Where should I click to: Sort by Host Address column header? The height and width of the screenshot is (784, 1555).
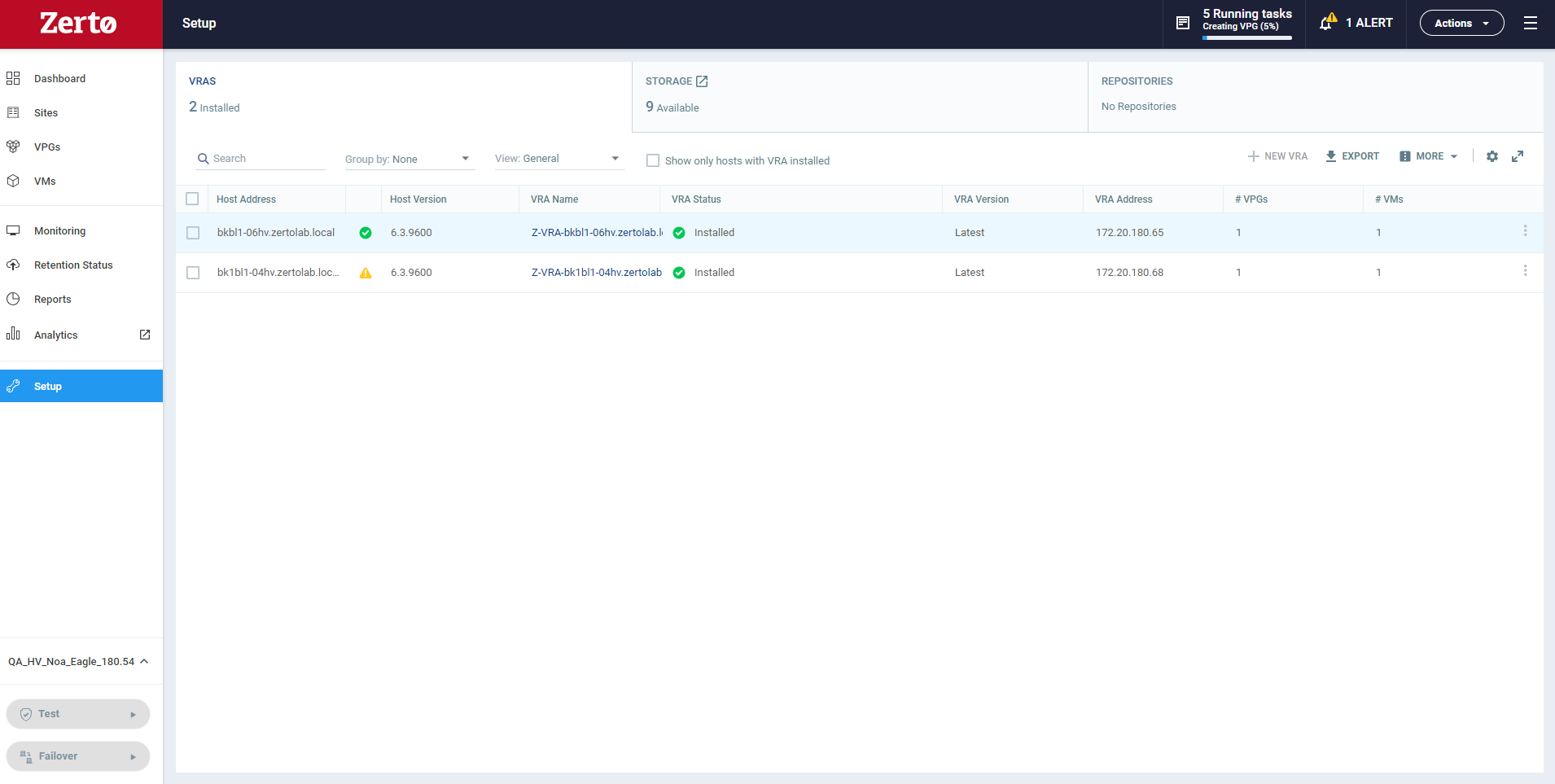coord(246,199)
